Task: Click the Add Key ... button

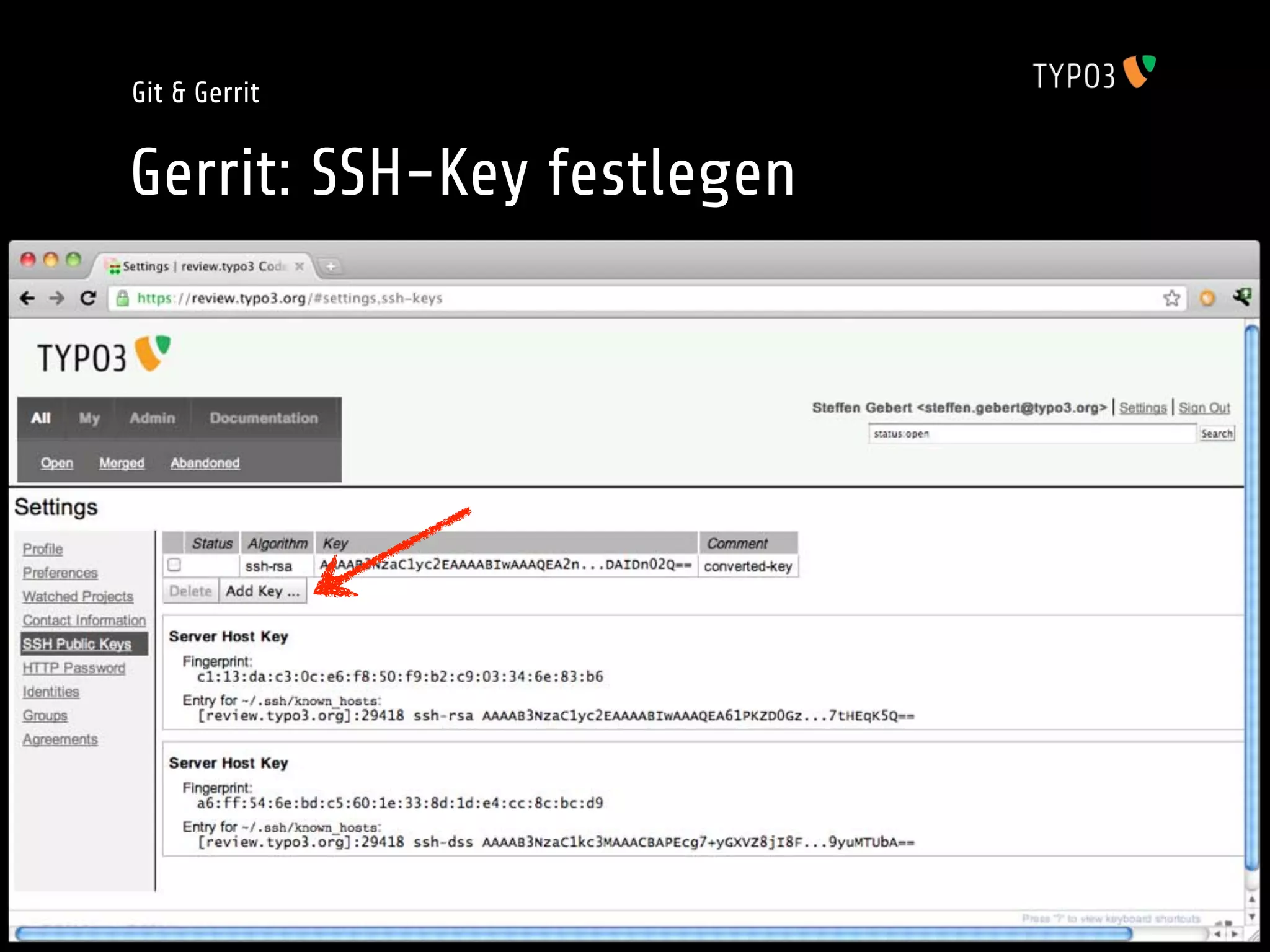Action: tap(263, 591)
